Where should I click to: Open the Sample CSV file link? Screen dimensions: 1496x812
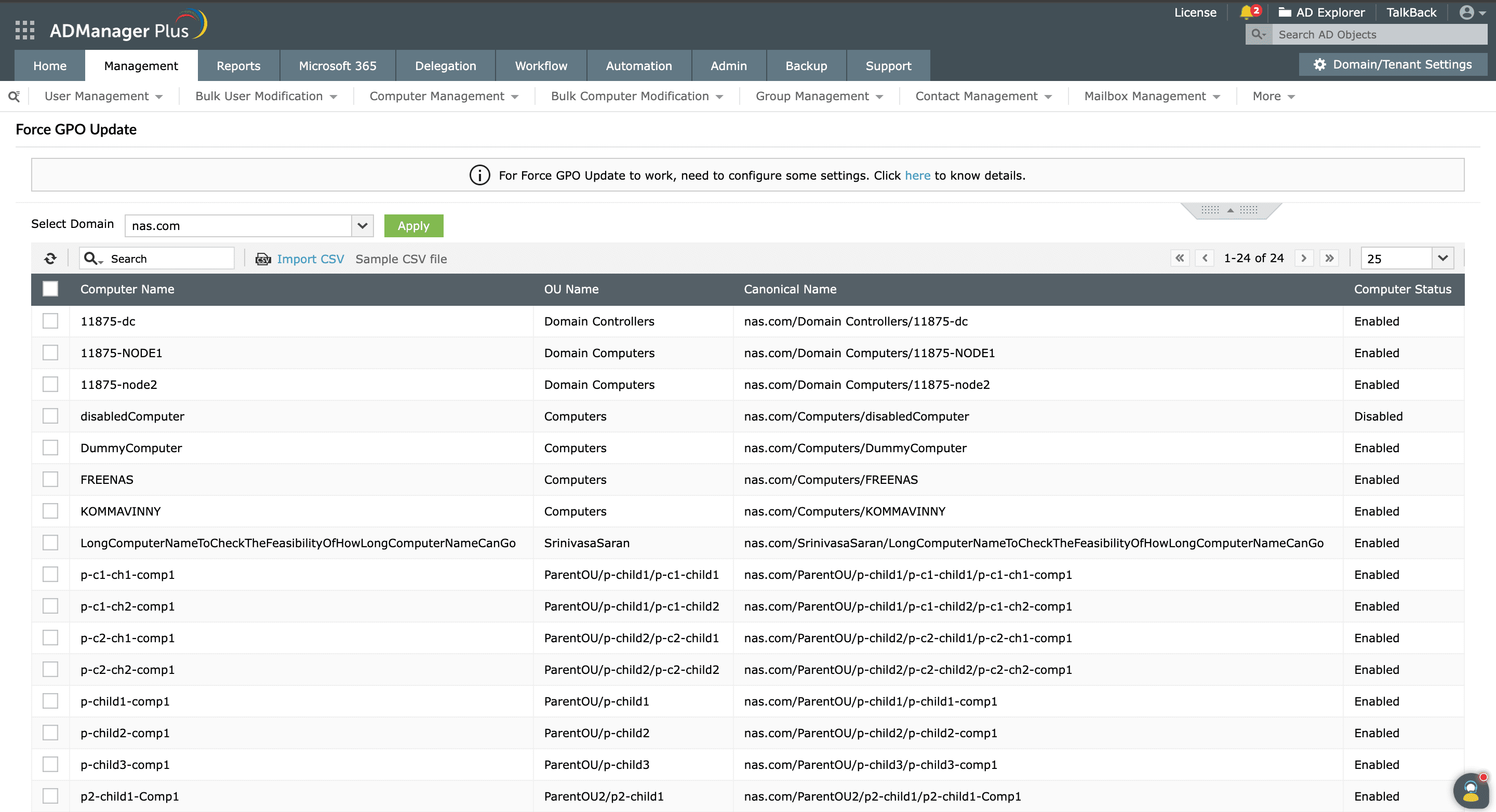(402, 259)
